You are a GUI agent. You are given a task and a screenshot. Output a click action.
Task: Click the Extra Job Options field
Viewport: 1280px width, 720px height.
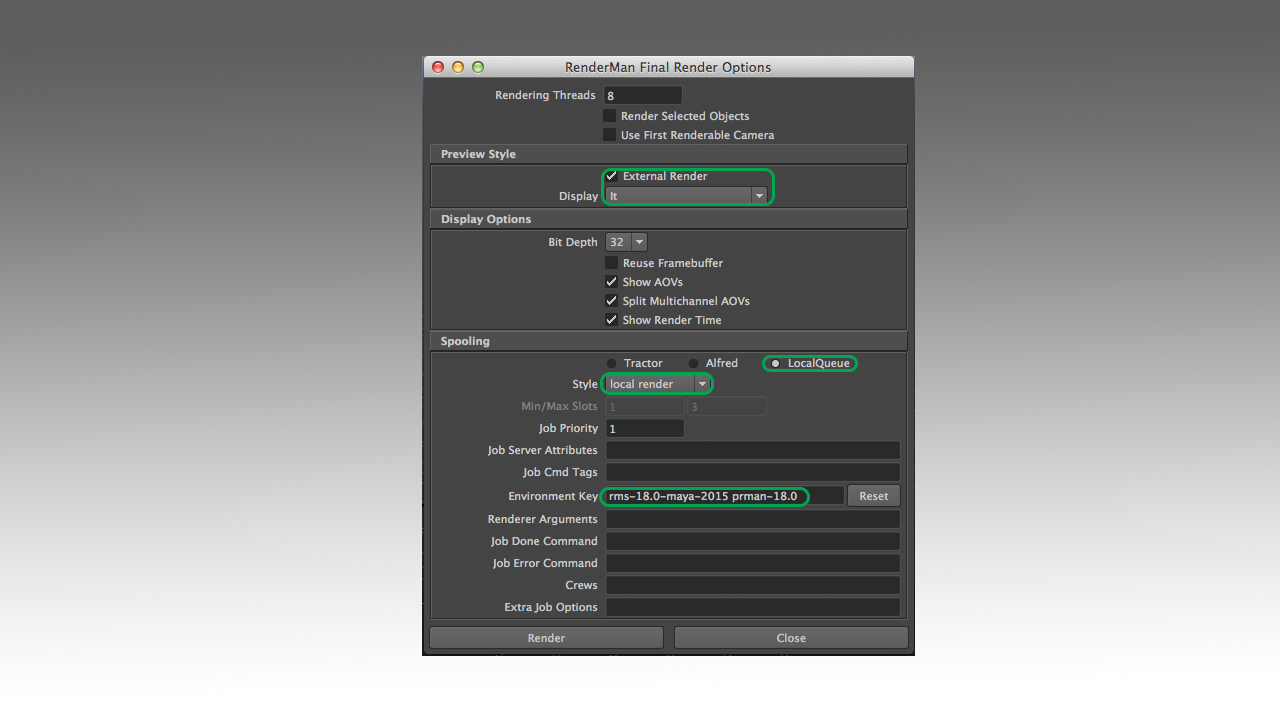tap(753, 607)
